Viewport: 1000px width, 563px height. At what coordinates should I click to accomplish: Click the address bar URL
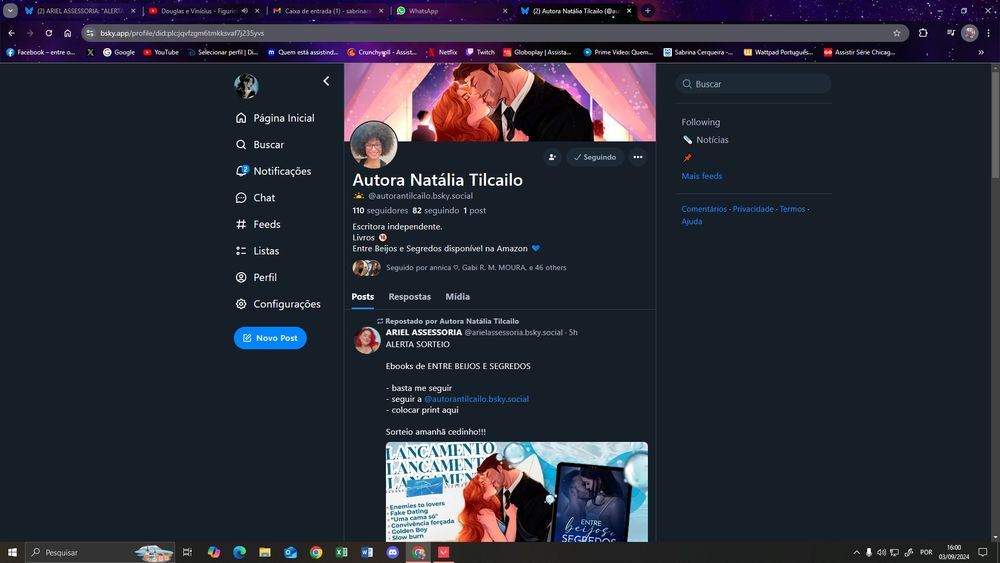182,33
